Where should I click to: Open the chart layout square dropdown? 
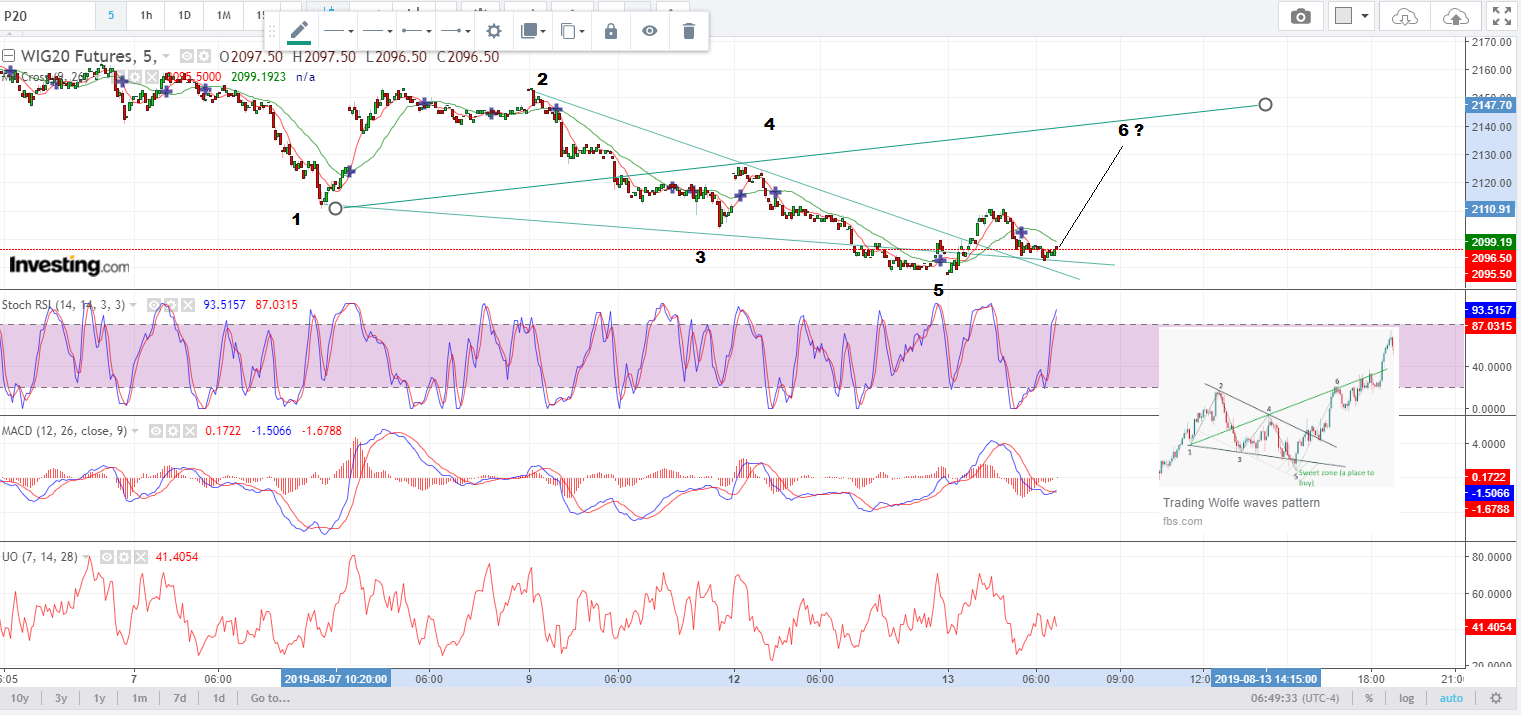coord(1352,16)
